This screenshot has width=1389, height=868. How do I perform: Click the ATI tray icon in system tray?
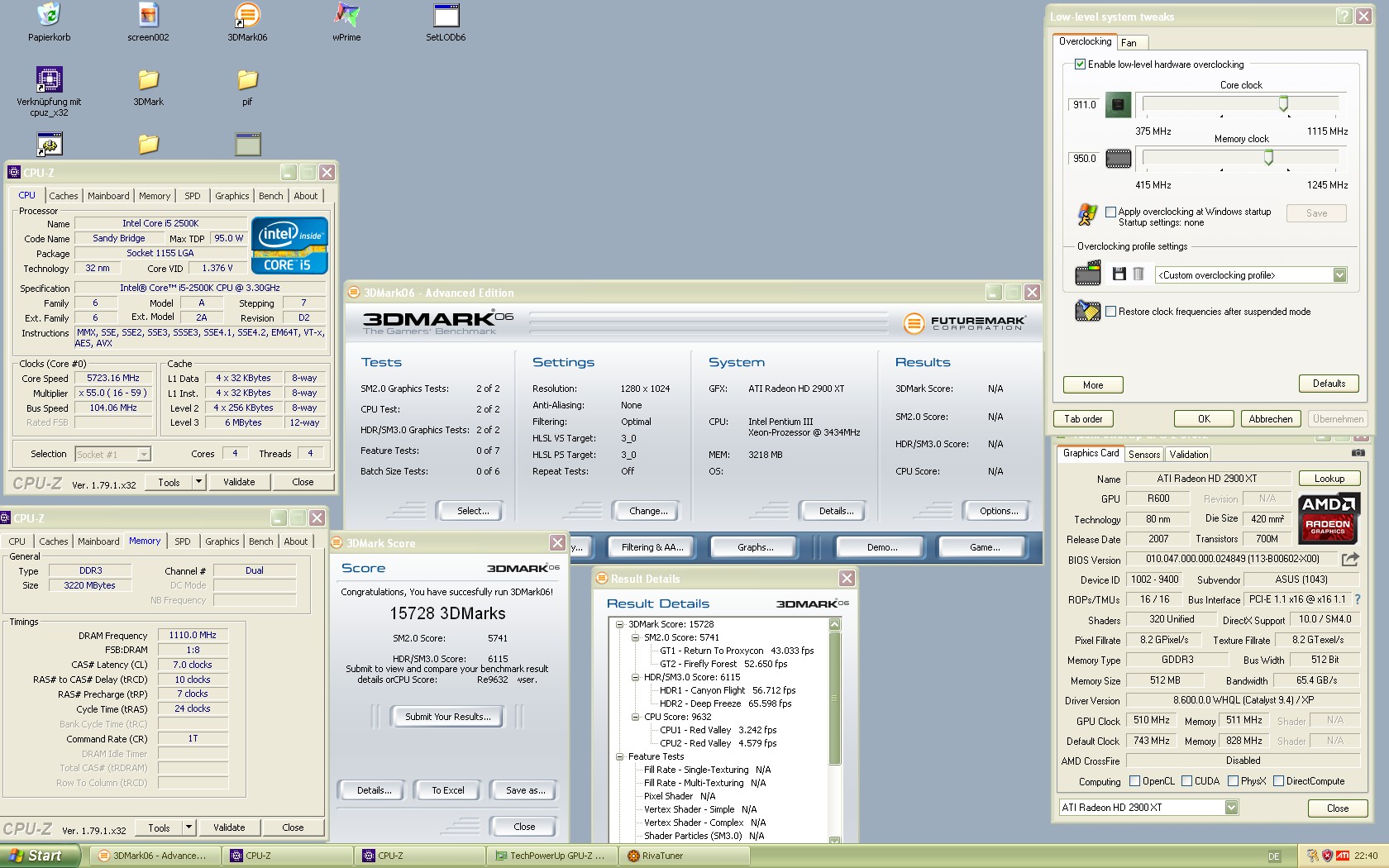(1342, 856)
